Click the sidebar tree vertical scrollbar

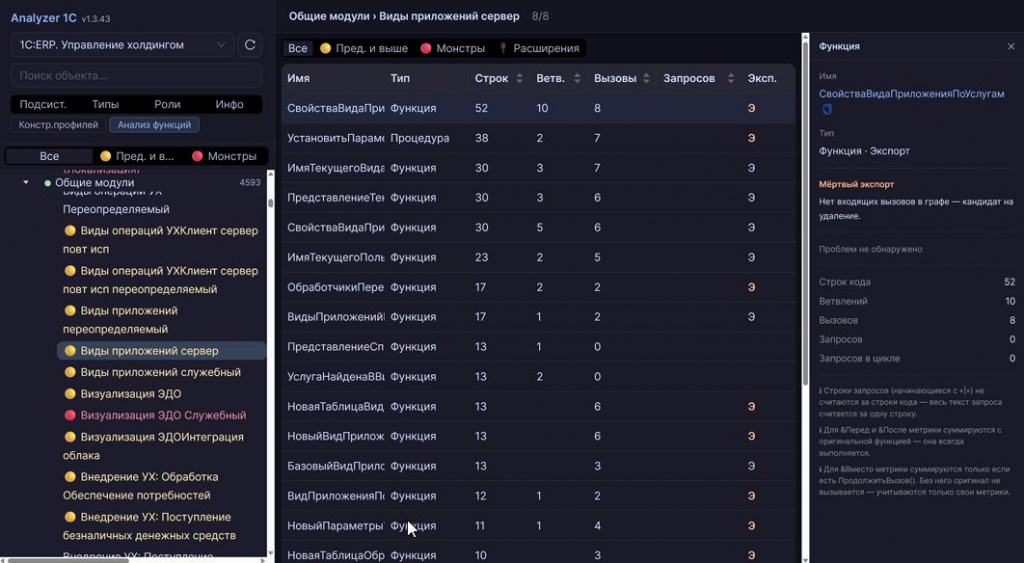(270, 203)
